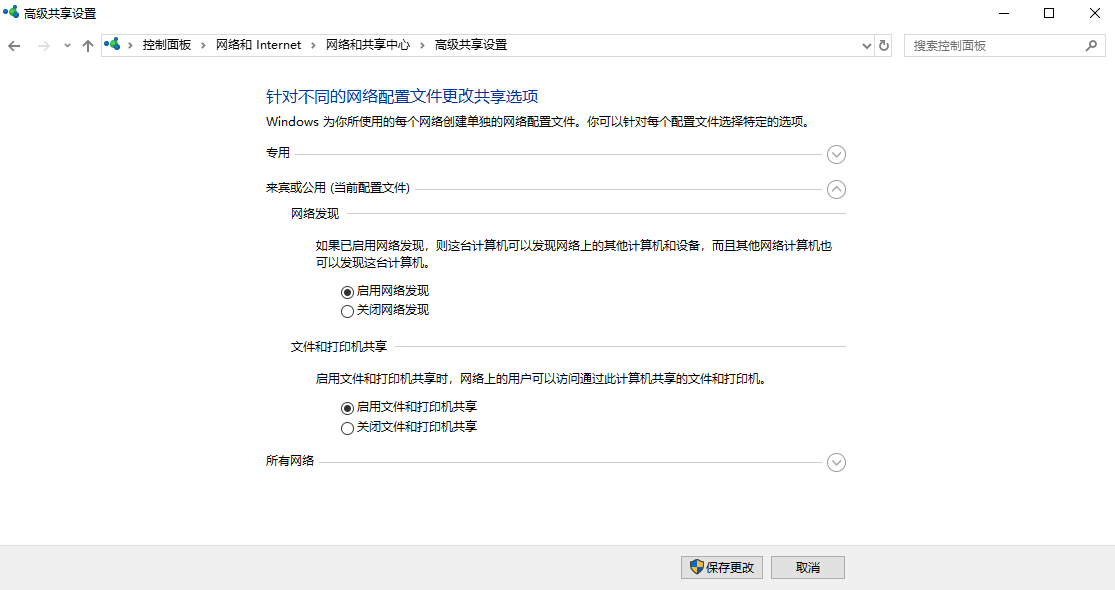Go back with the left arrow
1115x590 pixels.
14,45
